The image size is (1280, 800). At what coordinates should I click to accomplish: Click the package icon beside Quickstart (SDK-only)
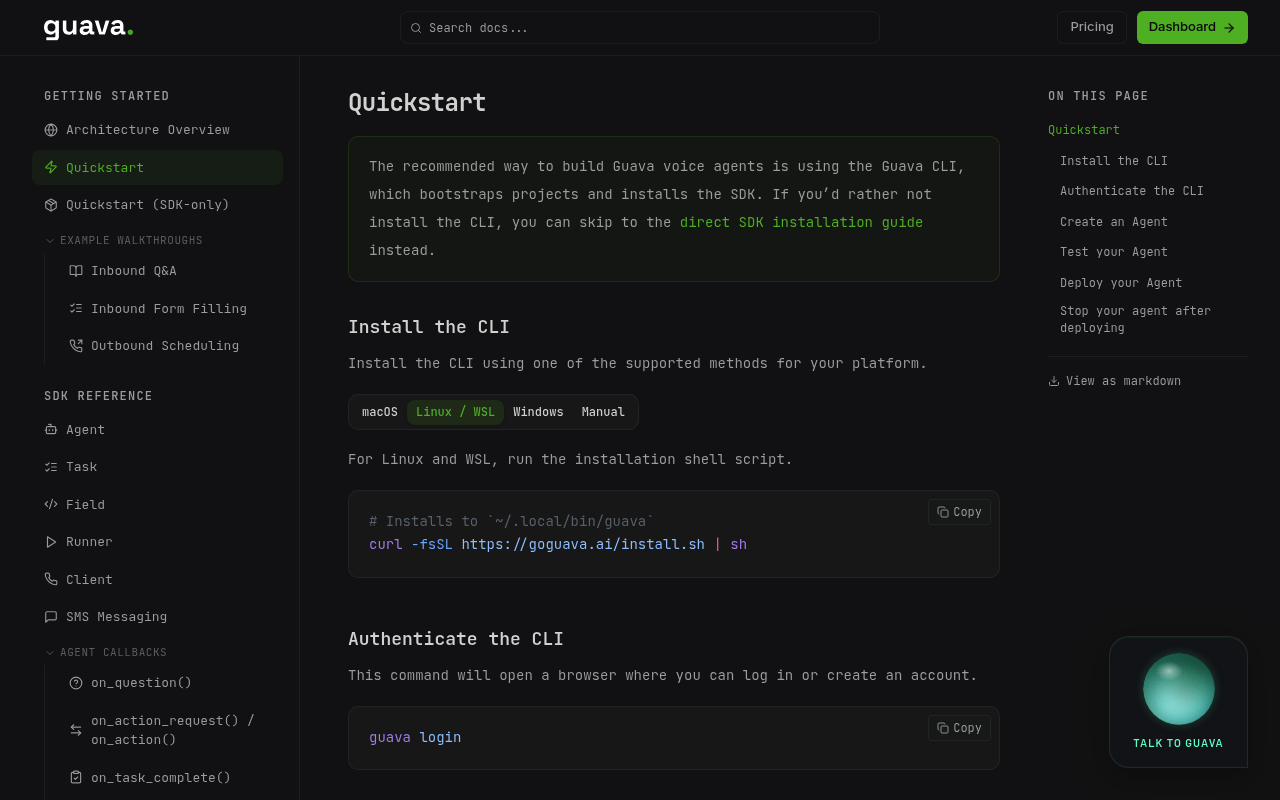tap(51, 205)
